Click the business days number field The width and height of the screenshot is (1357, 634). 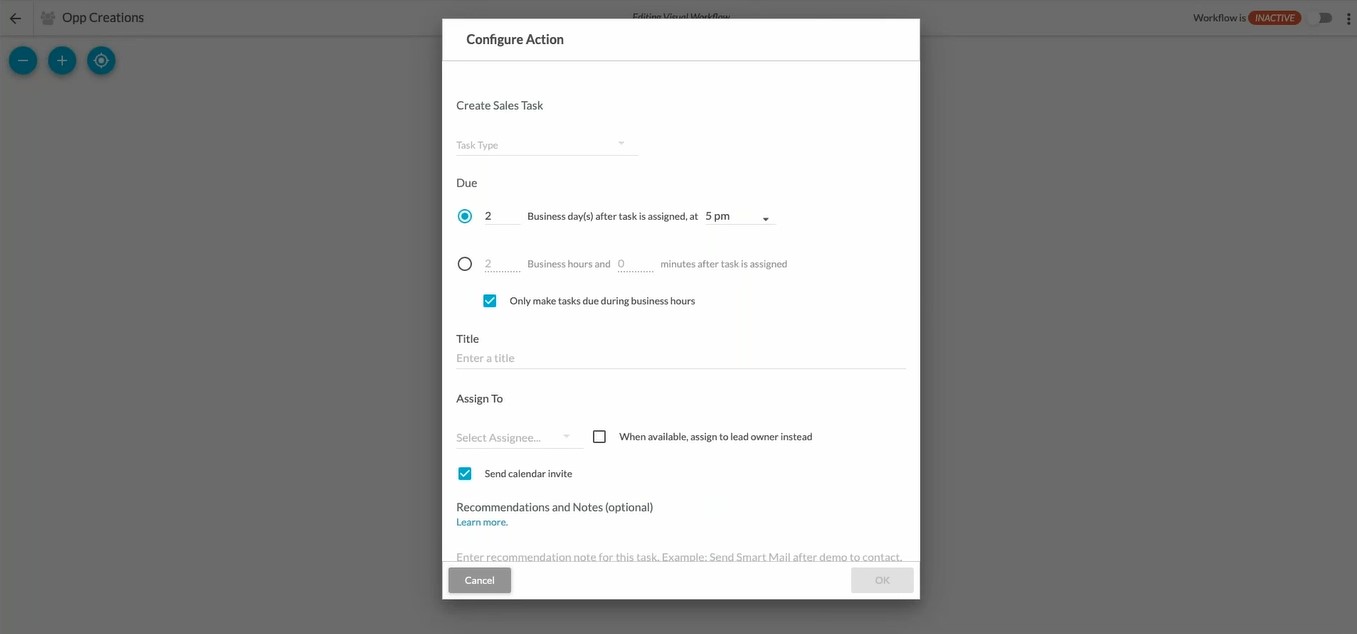pyautogui.click(x=501, y=216)
